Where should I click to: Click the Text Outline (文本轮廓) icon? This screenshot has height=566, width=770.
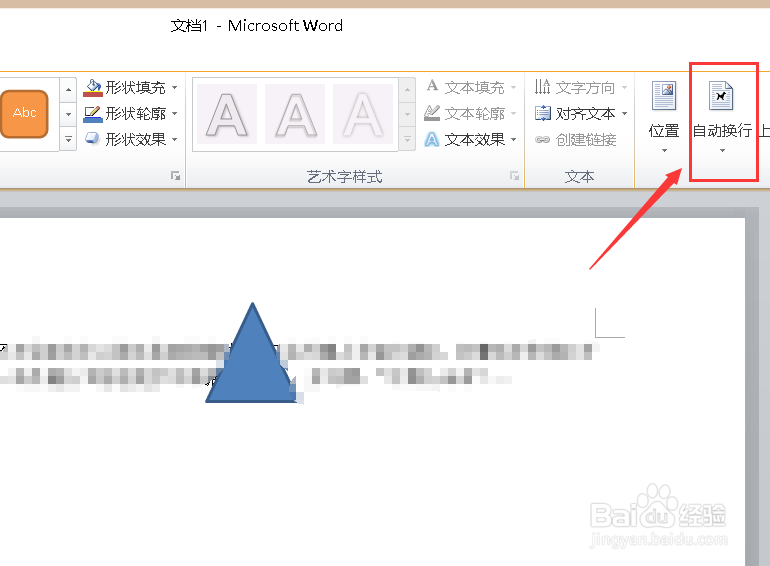pyautogui.click(x=432, y=113)
